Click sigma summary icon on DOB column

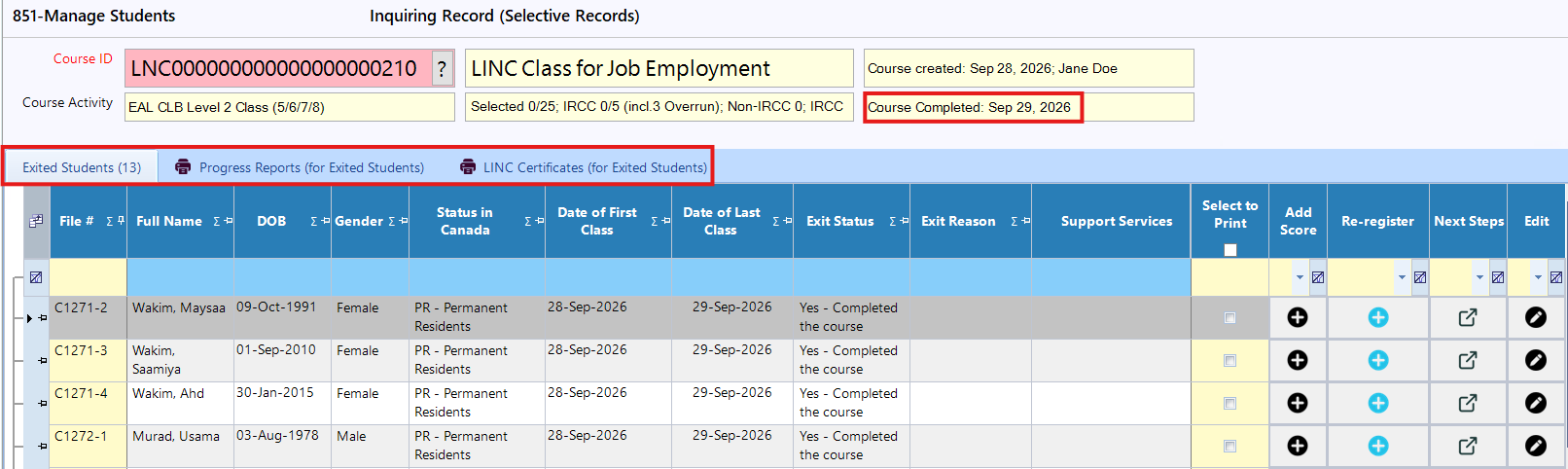(x=314, y=222)
